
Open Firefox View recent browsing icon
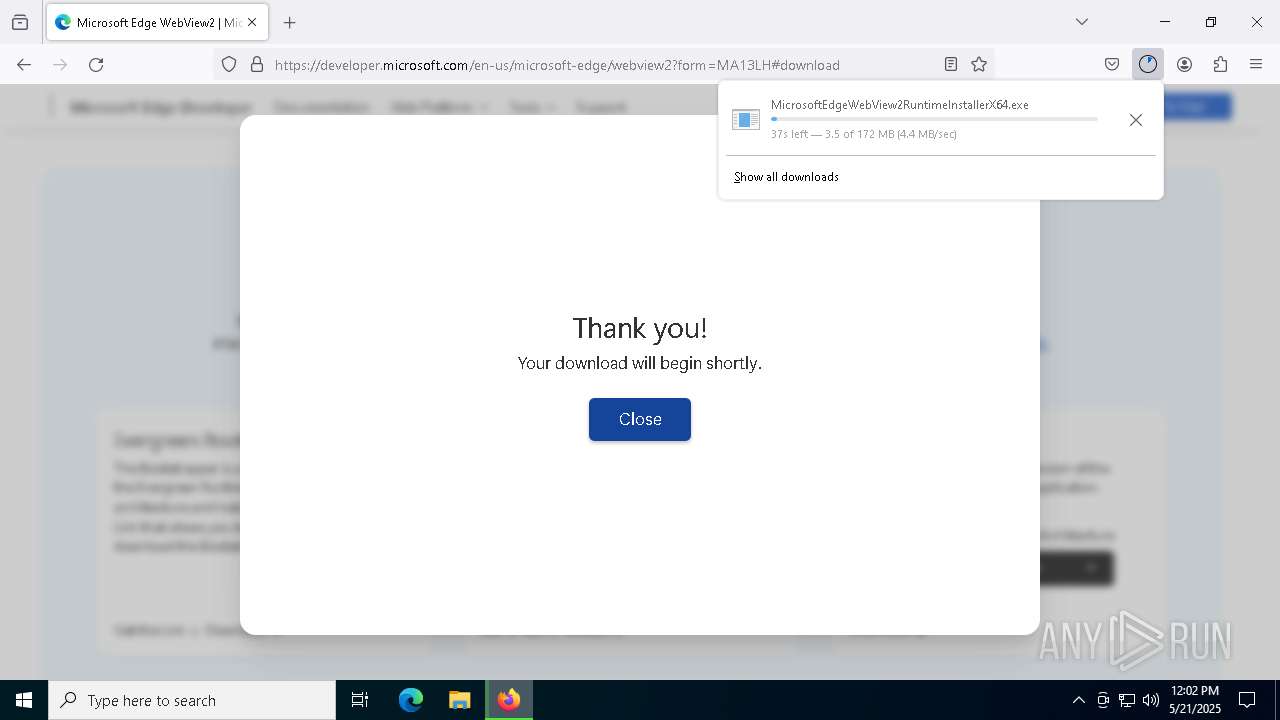point(20,22)
